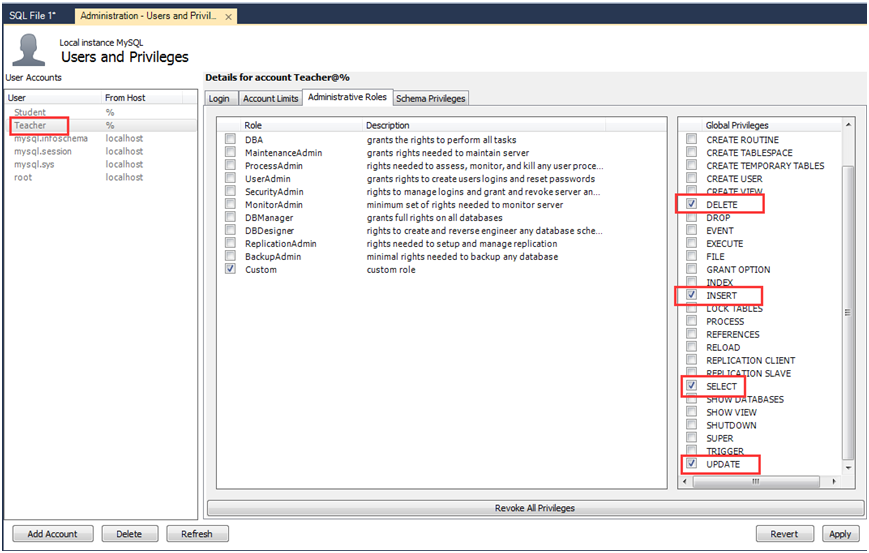Check CREATE ROUTINE global privilege

coord(692,139)
